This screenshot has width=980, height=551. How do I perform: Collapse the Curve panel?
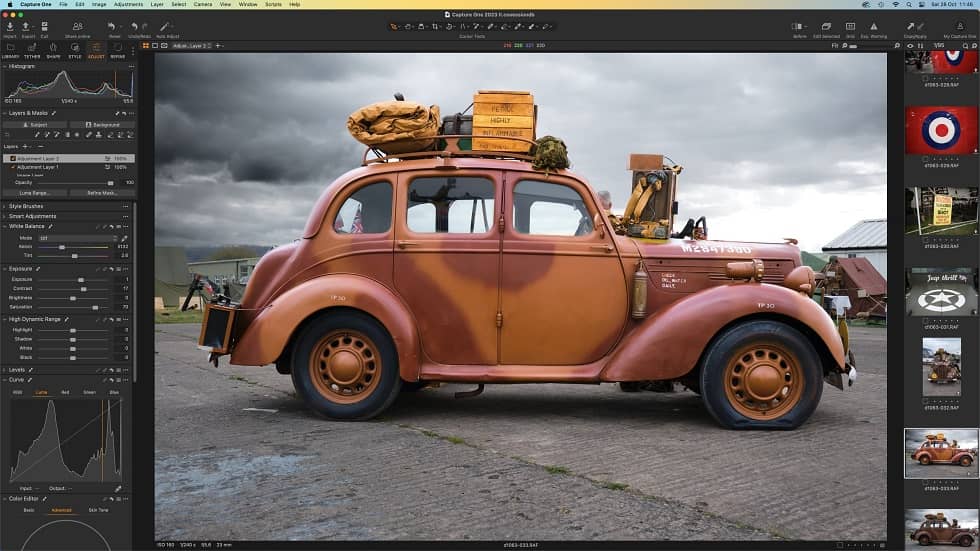coord(4,380)
